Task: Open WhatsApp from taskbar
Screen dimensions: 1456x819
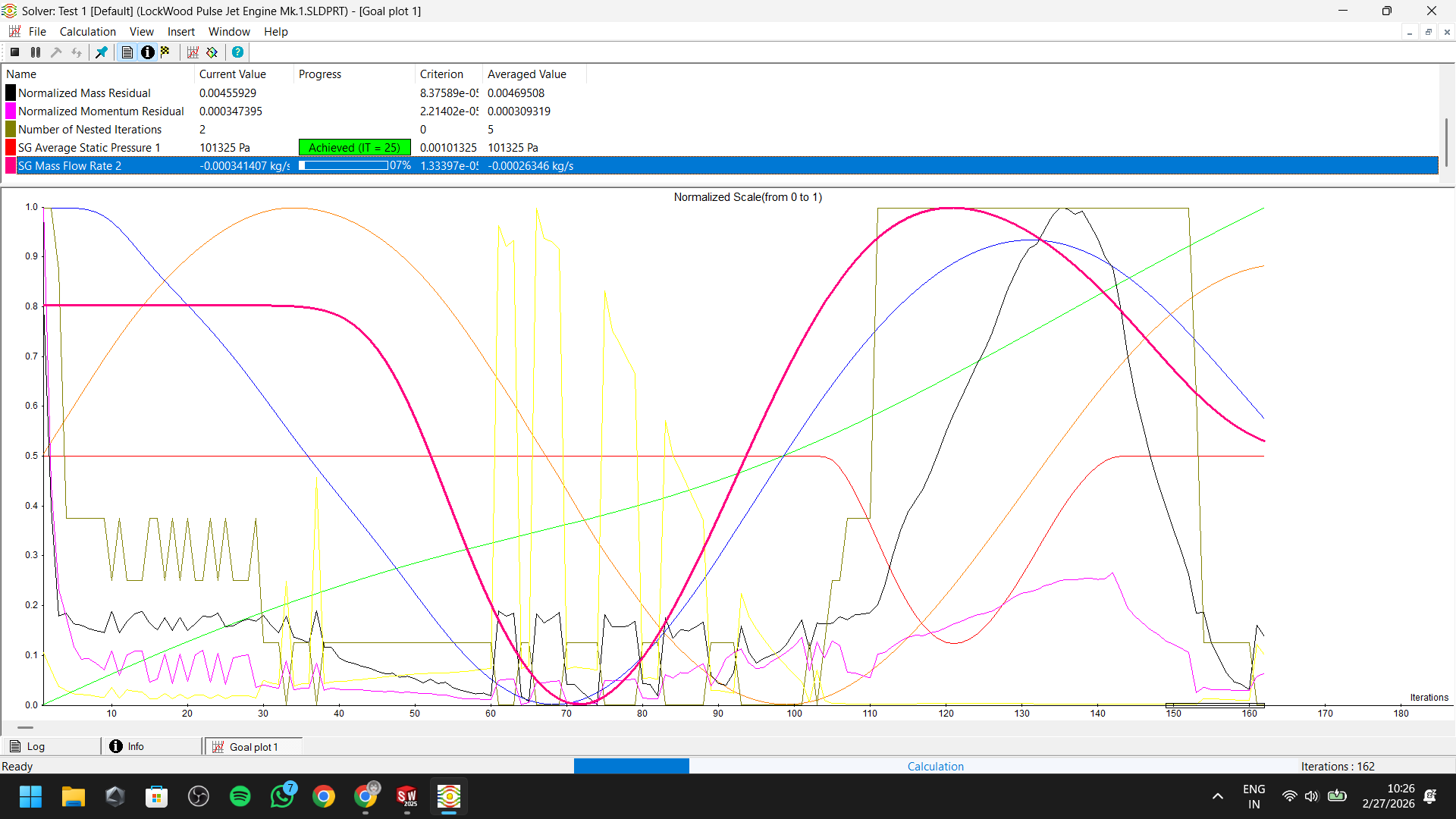Action: coord(282,796)
